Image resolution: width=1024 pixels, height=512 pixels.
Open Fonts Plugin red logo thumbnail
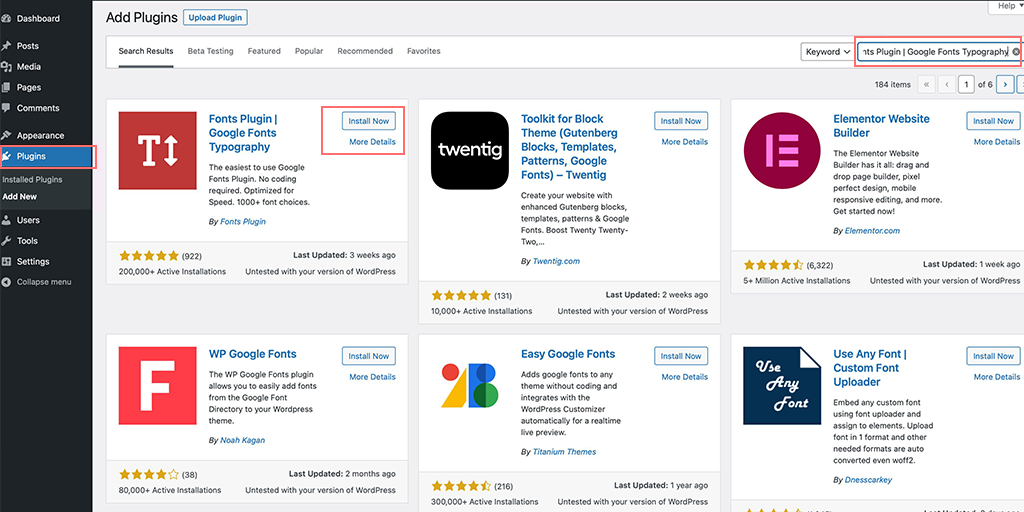(157, 151)
